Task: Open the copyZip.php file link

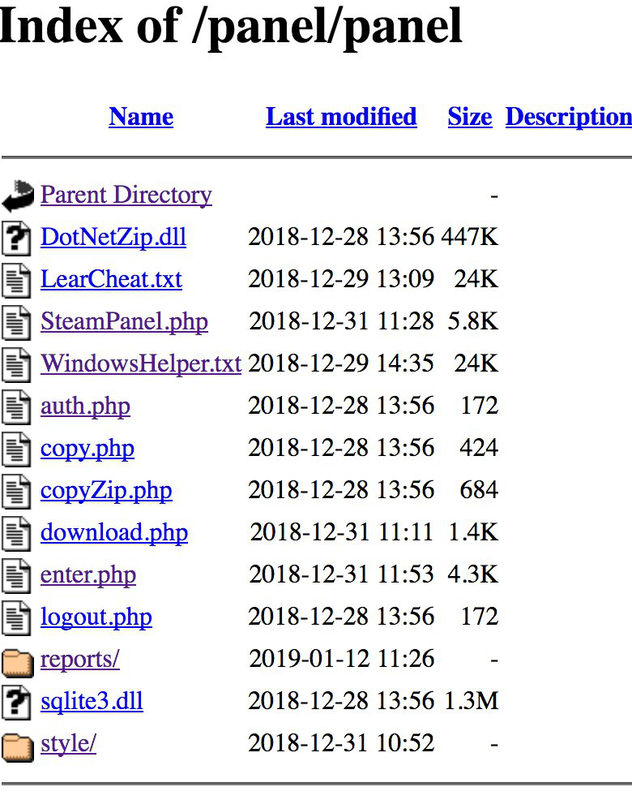Action: [x=106, y=491]
